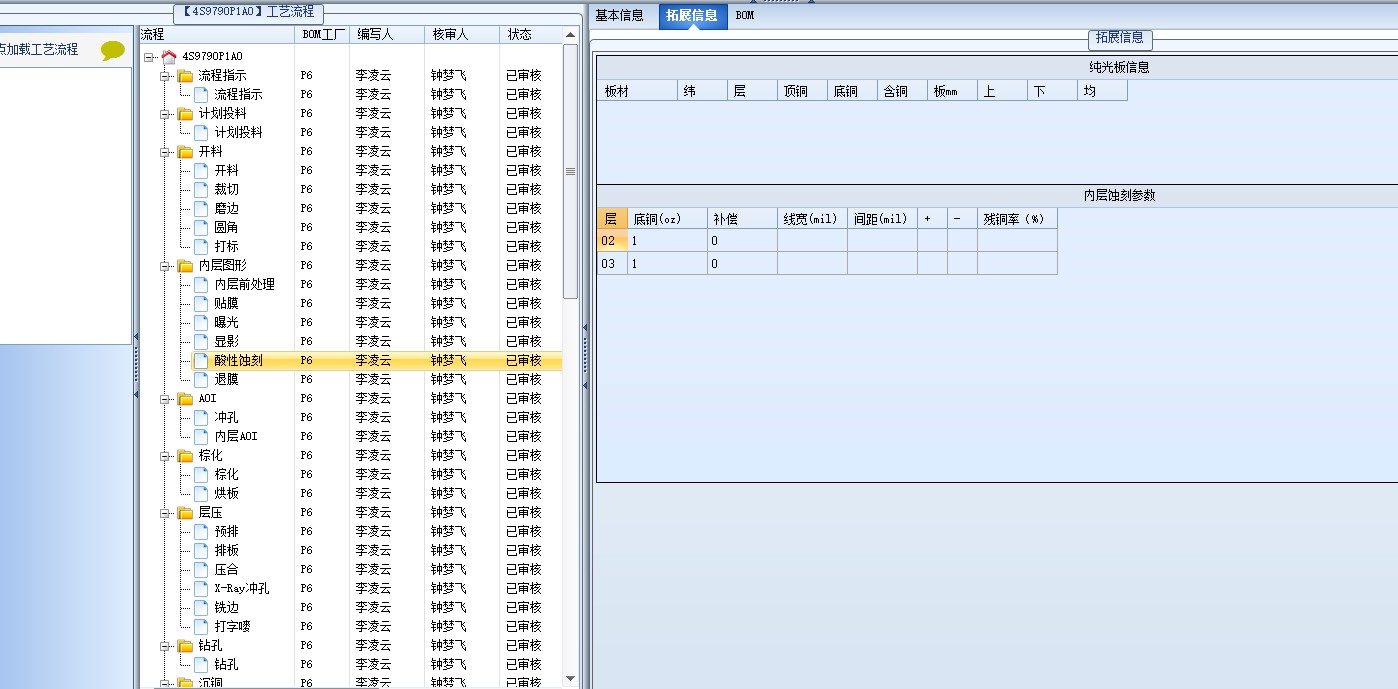This screenshot has height=689, width=1398.
Task: Click the folder icon next to 棕化
Action: pos(185,456)
